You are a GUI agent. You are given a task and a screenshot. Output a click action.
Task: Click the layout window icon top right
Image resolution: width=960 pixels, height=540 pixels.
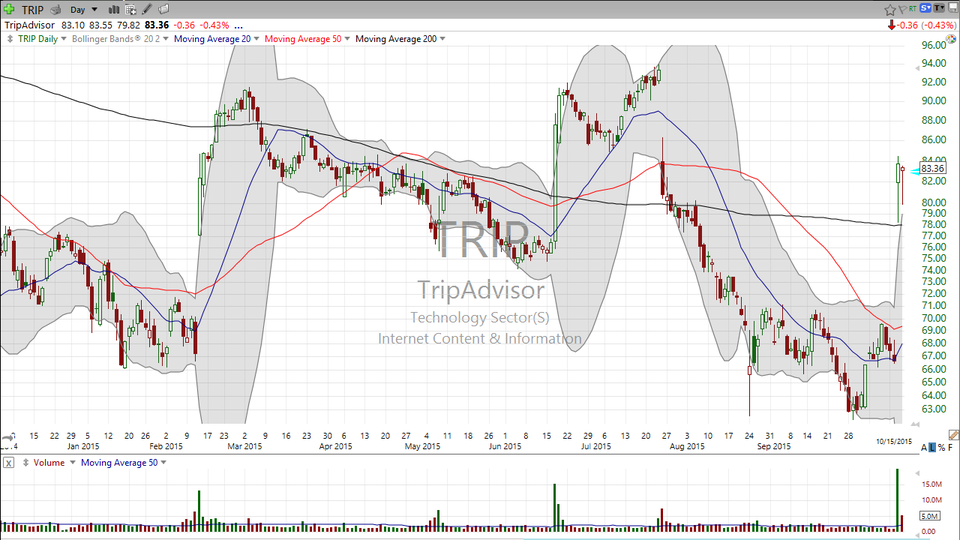[x=952, y=8]
